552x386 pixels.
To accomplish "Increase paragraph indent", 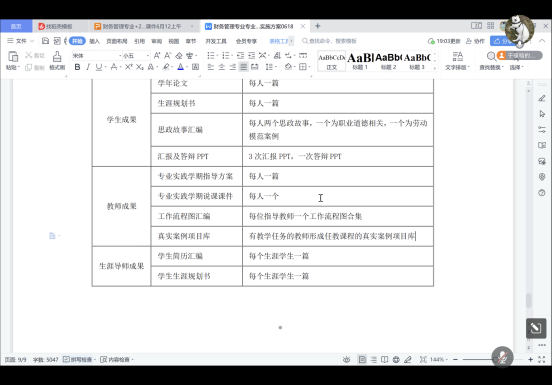I will tap(251, 55).
